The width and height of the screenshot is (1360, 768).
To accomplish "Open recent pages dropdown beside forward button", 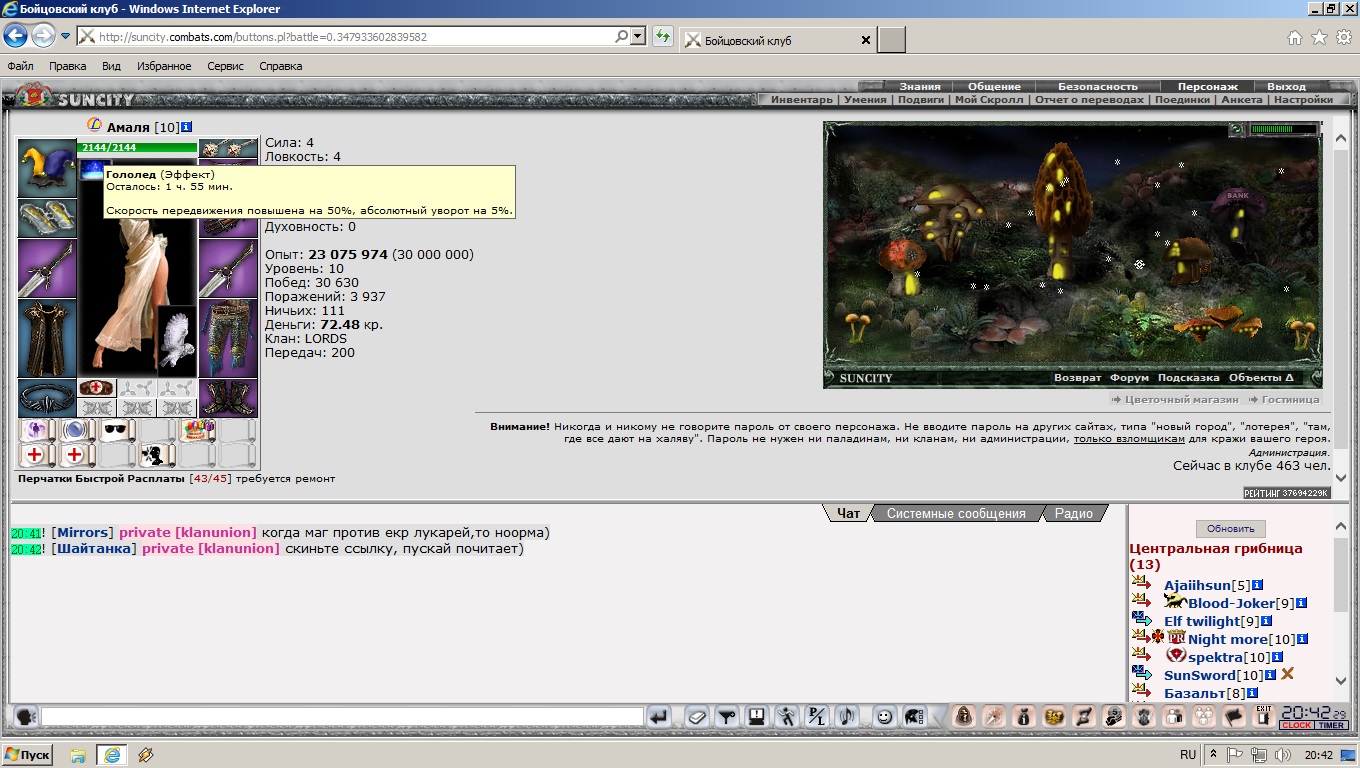I will pos(66,37).
